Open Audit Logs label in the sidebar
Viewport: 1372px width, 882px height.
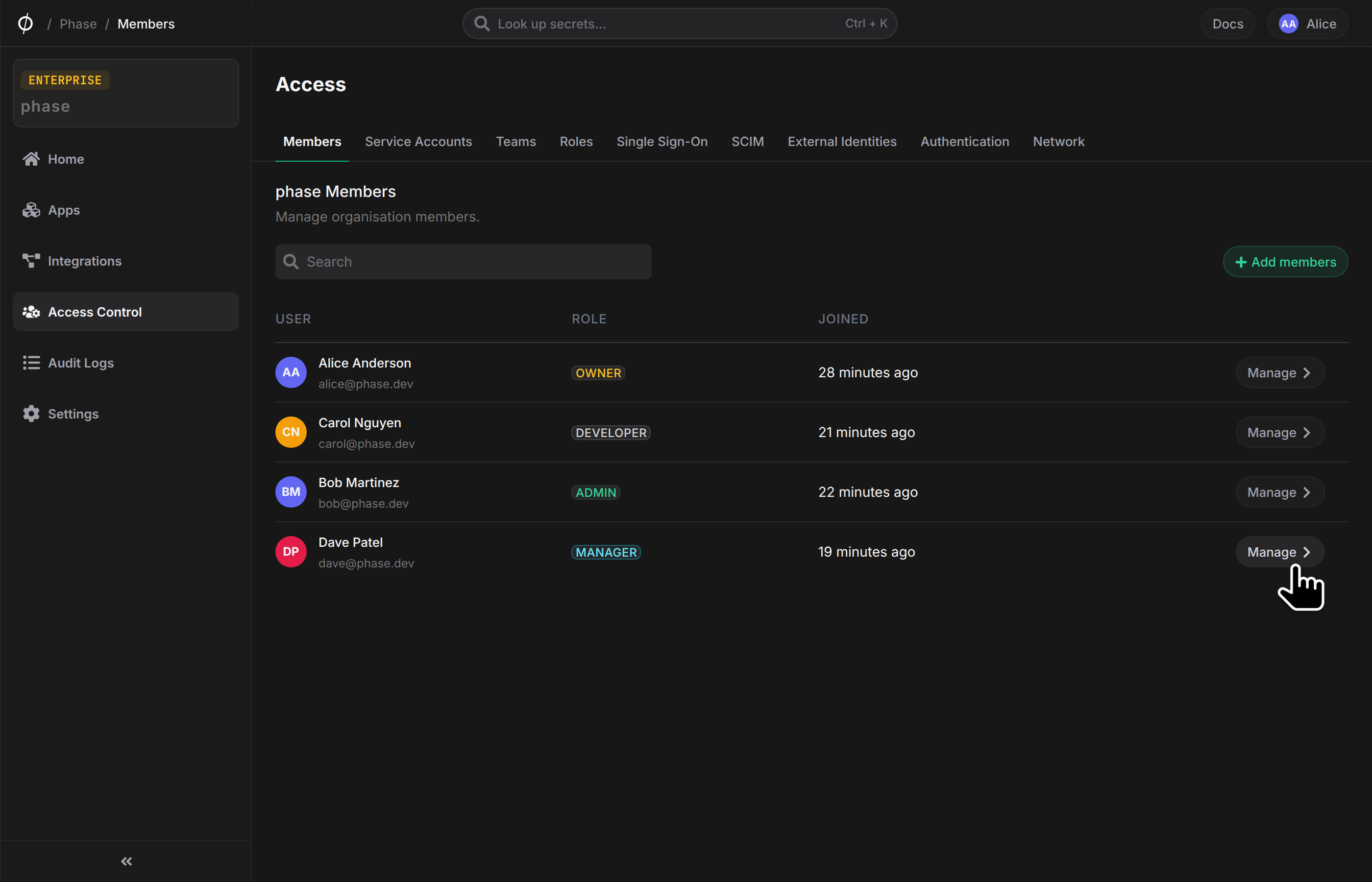[81, 363]
